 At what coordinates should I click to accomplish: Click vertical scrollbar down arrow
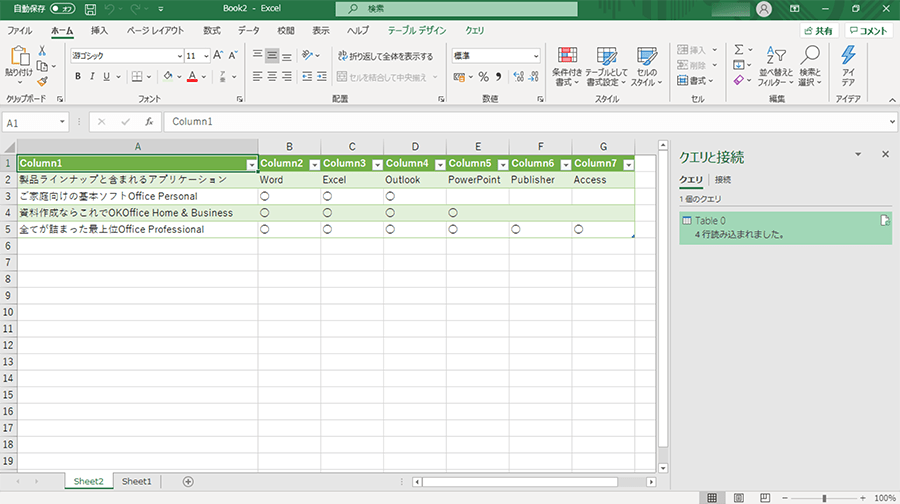tap(663, 468)
